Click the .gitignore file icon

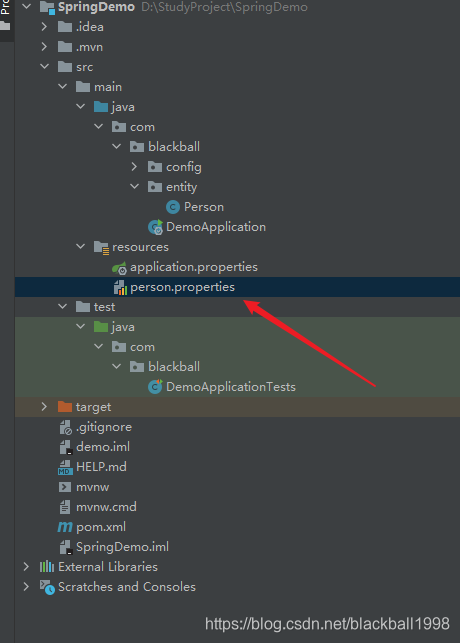point(66,427)
